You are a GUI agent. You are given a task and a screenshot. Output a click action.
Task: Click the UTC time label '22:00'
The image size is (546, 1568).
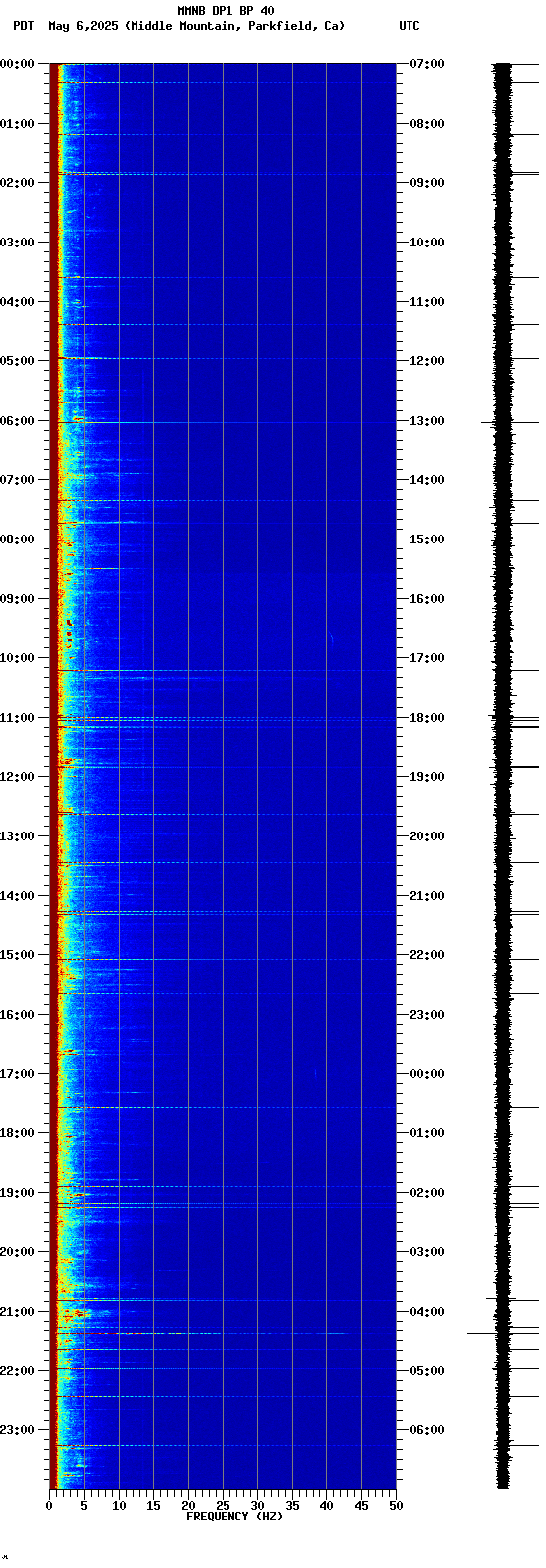pos(426,955)
